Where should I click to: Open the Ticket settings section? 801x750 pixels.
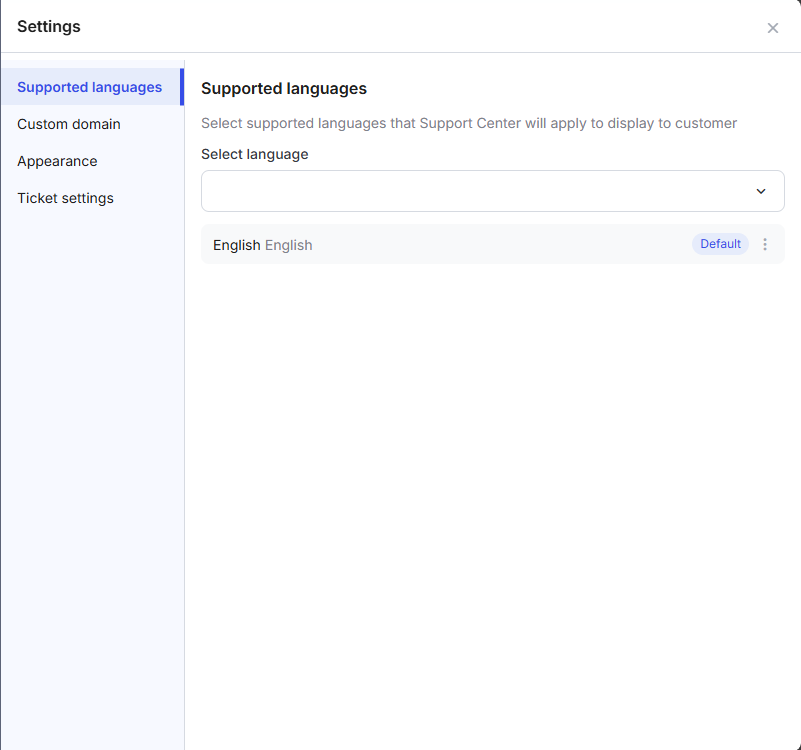(65, 198)
